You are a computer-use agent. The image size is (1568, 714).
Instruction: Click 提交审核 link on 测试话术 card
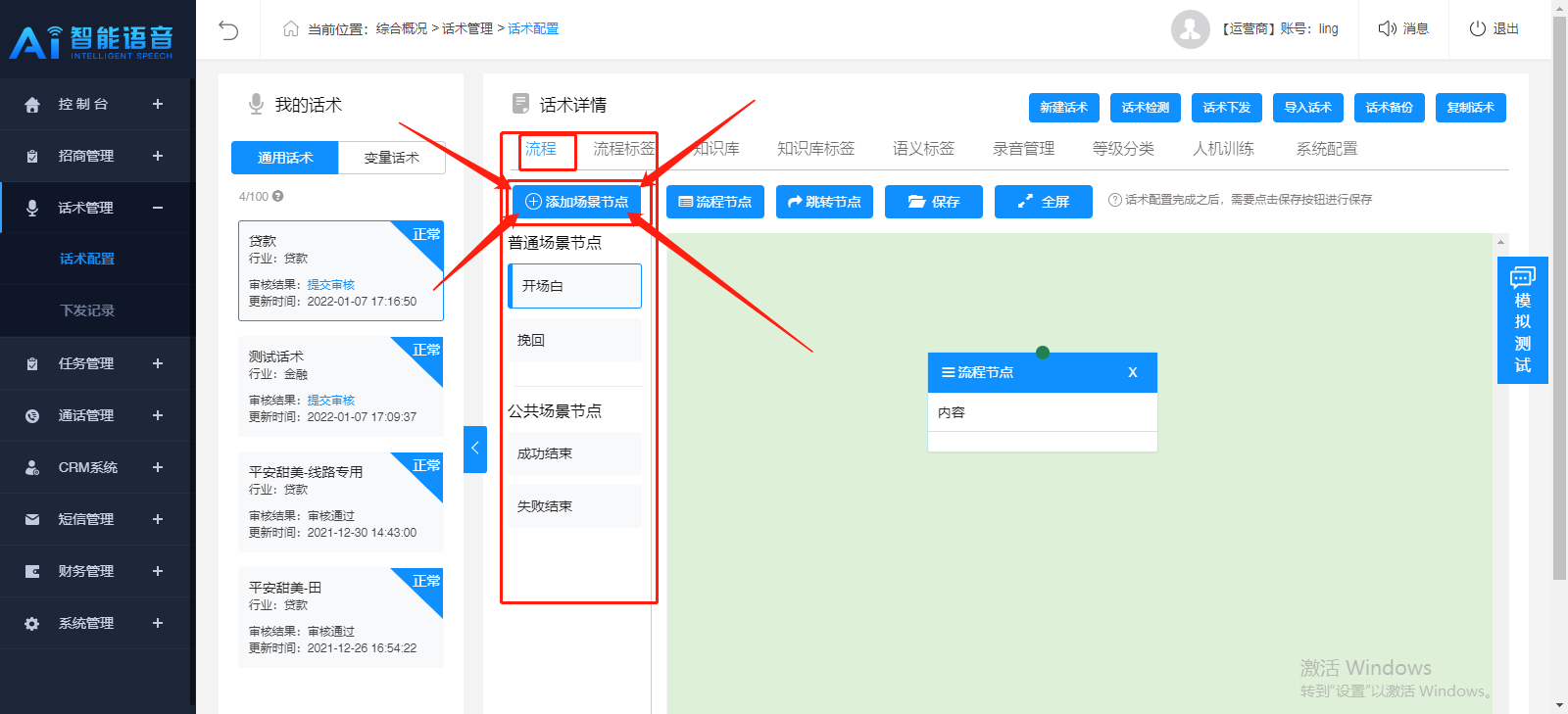pos(331,401)
